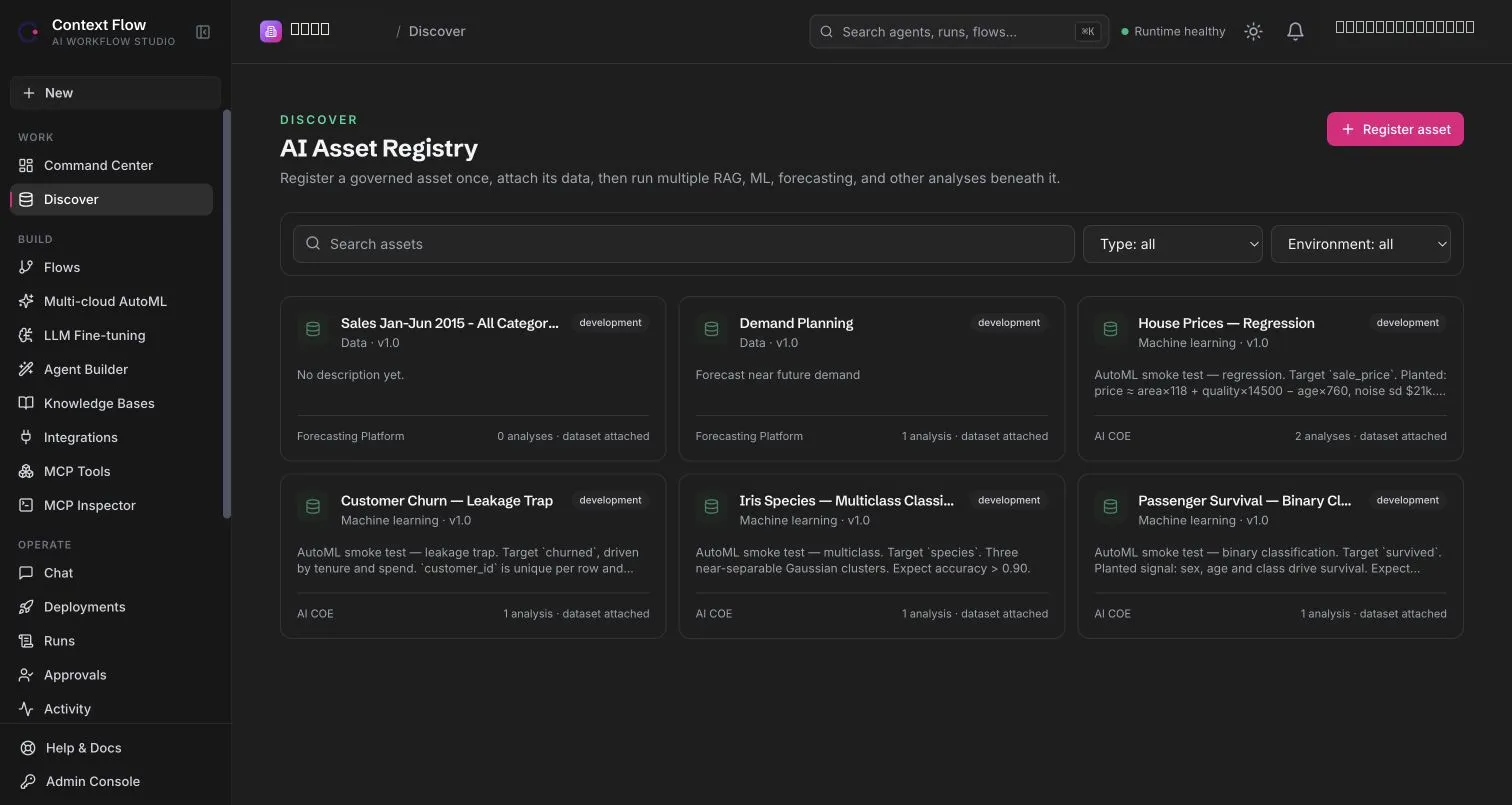Screen dimensions: 1512x805
Task: Click the Deployments rocket icon
Action: pos(26,607)
